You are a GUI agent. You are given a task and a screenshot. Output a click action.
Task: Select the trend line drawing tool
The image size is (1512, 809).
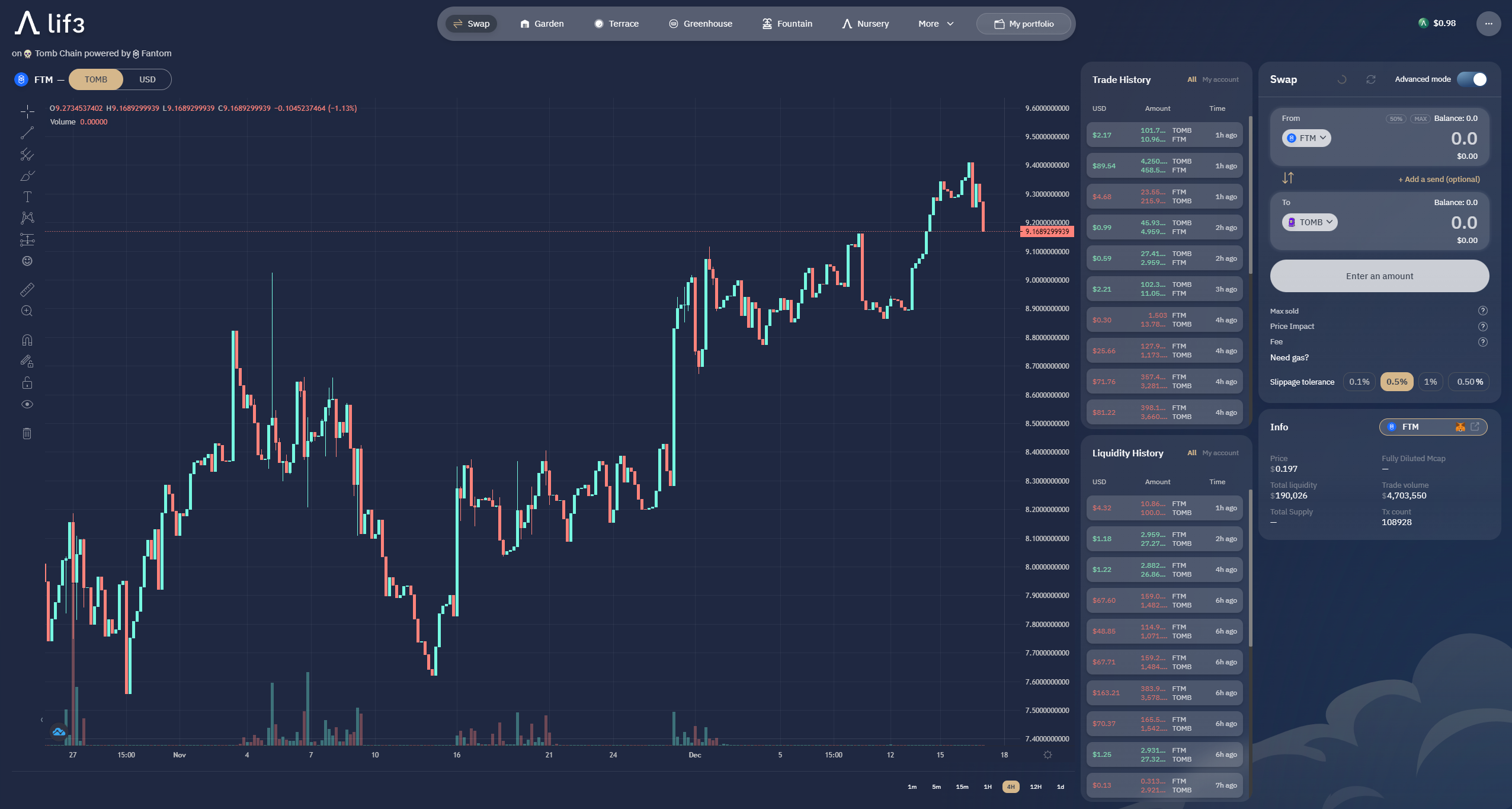click(27, 133)
